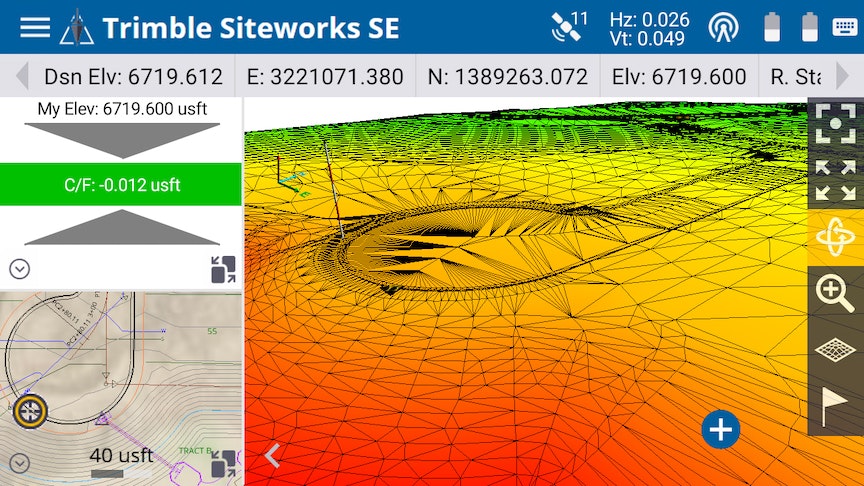The image size is (864, 486).
Task: Open the hamburger main menu
Action: coord(35,27)
